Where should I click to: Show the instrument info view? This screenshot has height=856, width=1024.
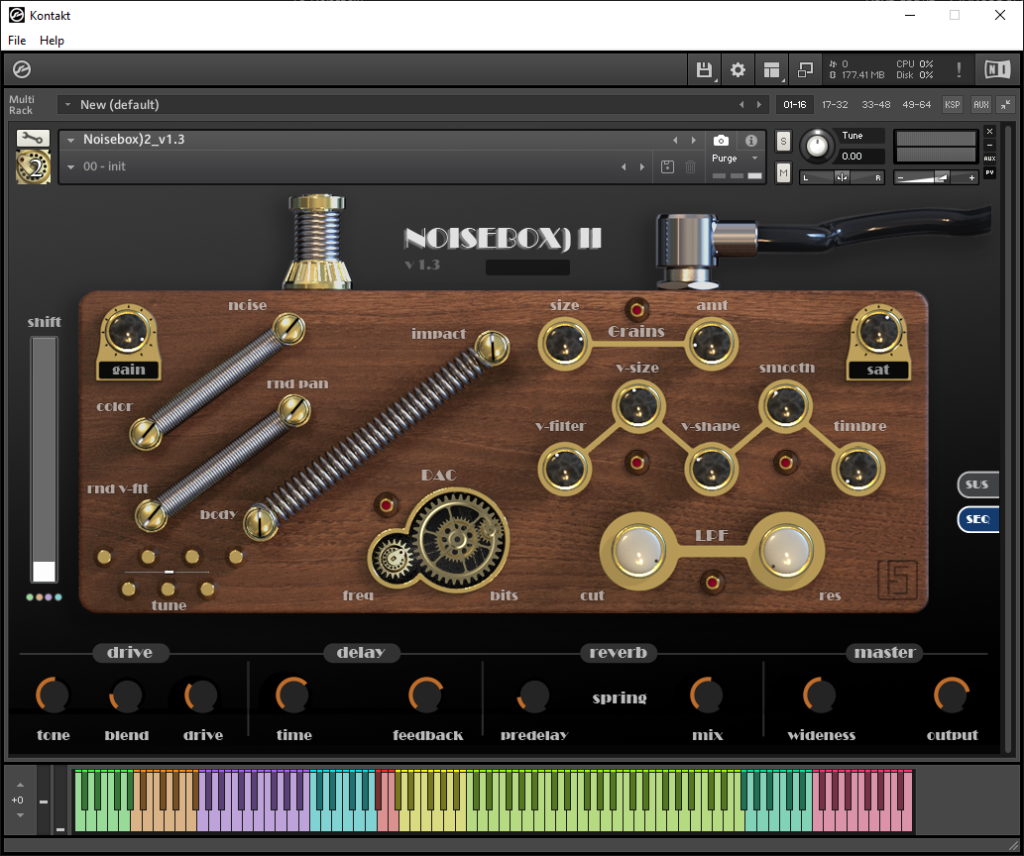751,140
